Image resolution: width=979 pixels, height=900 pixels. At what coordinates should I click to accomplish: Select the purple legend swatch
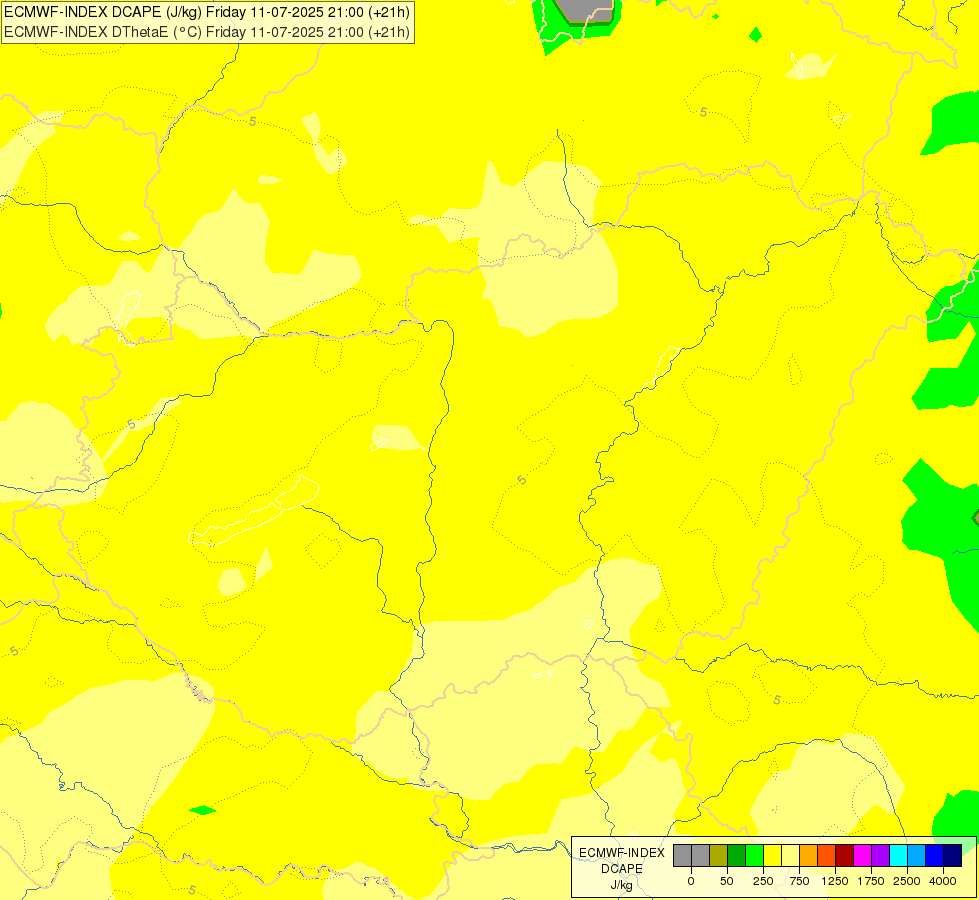pos(881,855)
